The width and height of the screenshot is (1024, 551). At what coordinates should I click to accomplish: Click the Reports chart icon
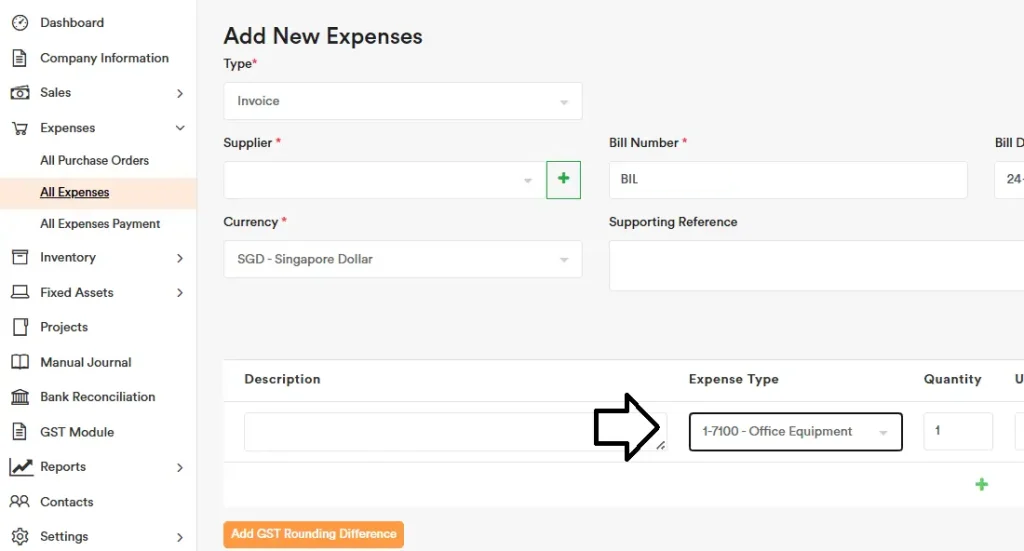pos(20,467)
